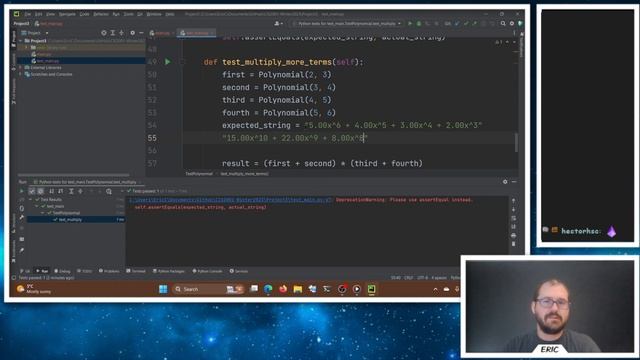The height and width of the screenshot is (360, 640).
Task: Open Debug tool window tab
Action: pos(62,271)
